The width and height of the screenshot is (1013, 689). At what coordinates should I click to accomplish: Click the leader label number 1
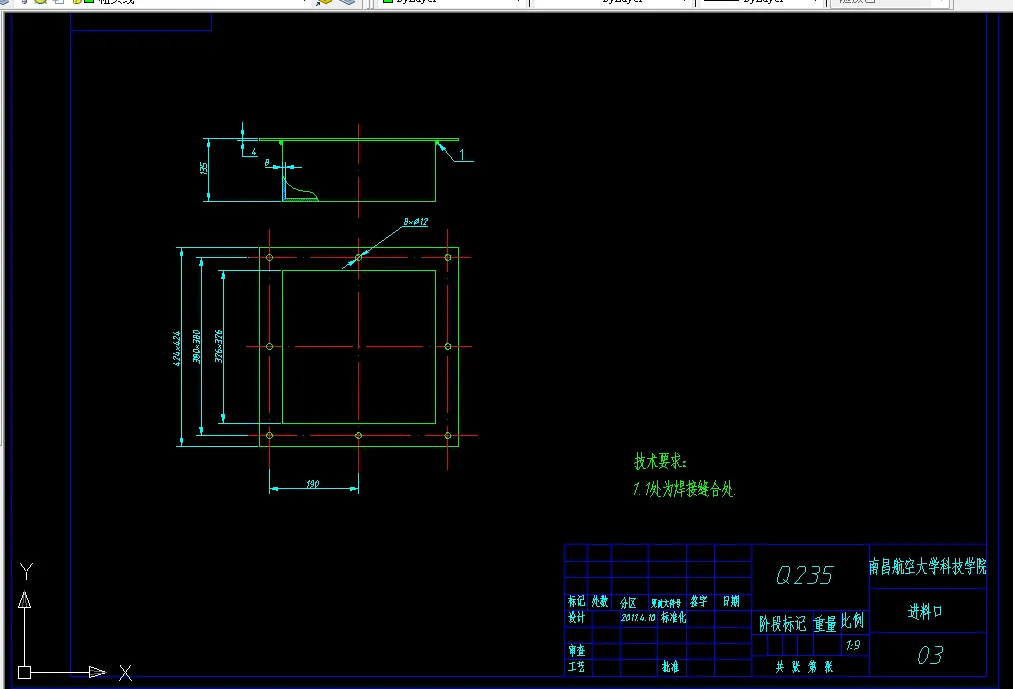(461, 154)
